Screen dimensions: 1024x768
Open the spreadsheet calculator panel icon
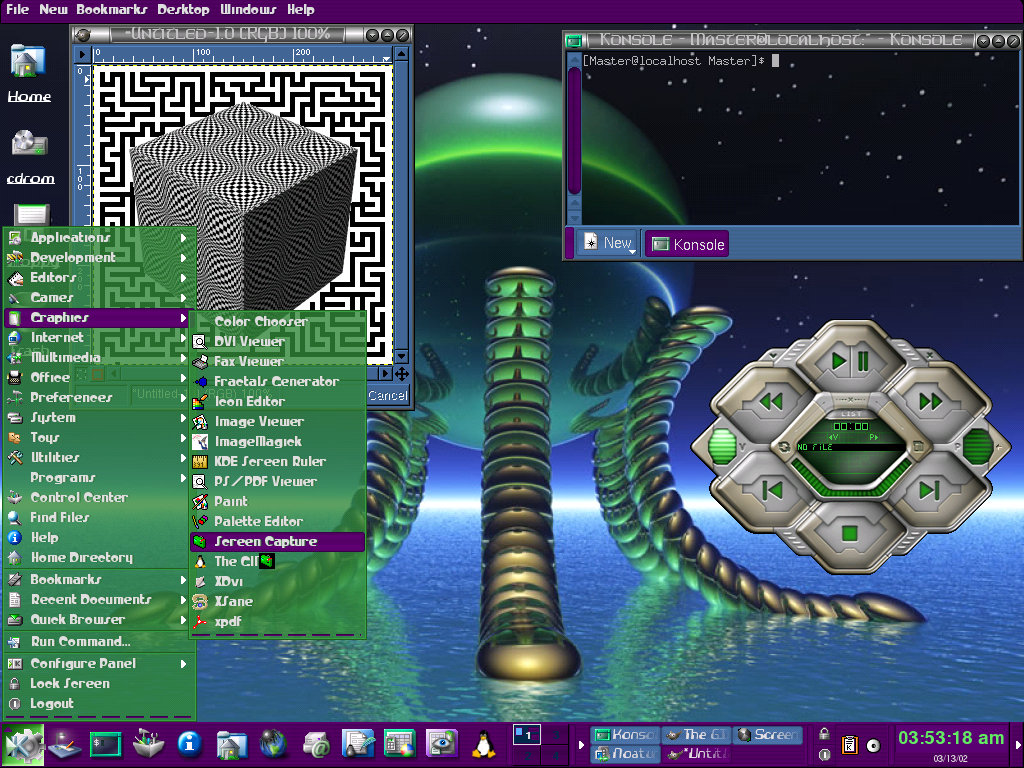point(400,744)
